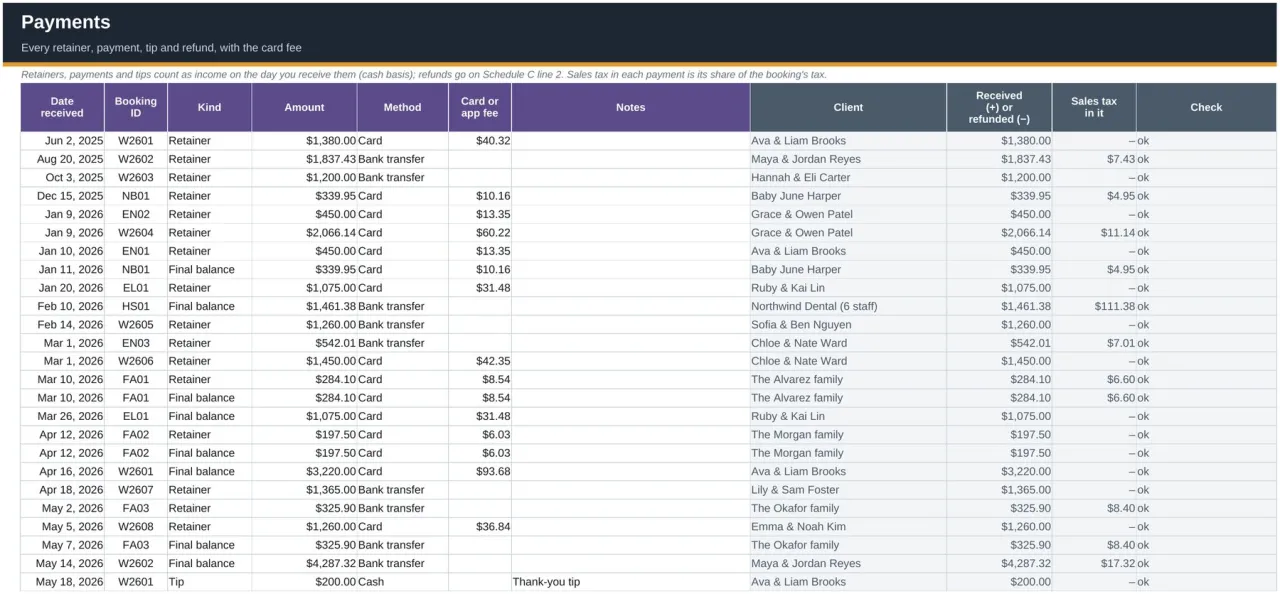This screenshot has height=594, width=1280.
Task: Click the 'Sales tax in it' header
Action: (x=1094, y=107)
